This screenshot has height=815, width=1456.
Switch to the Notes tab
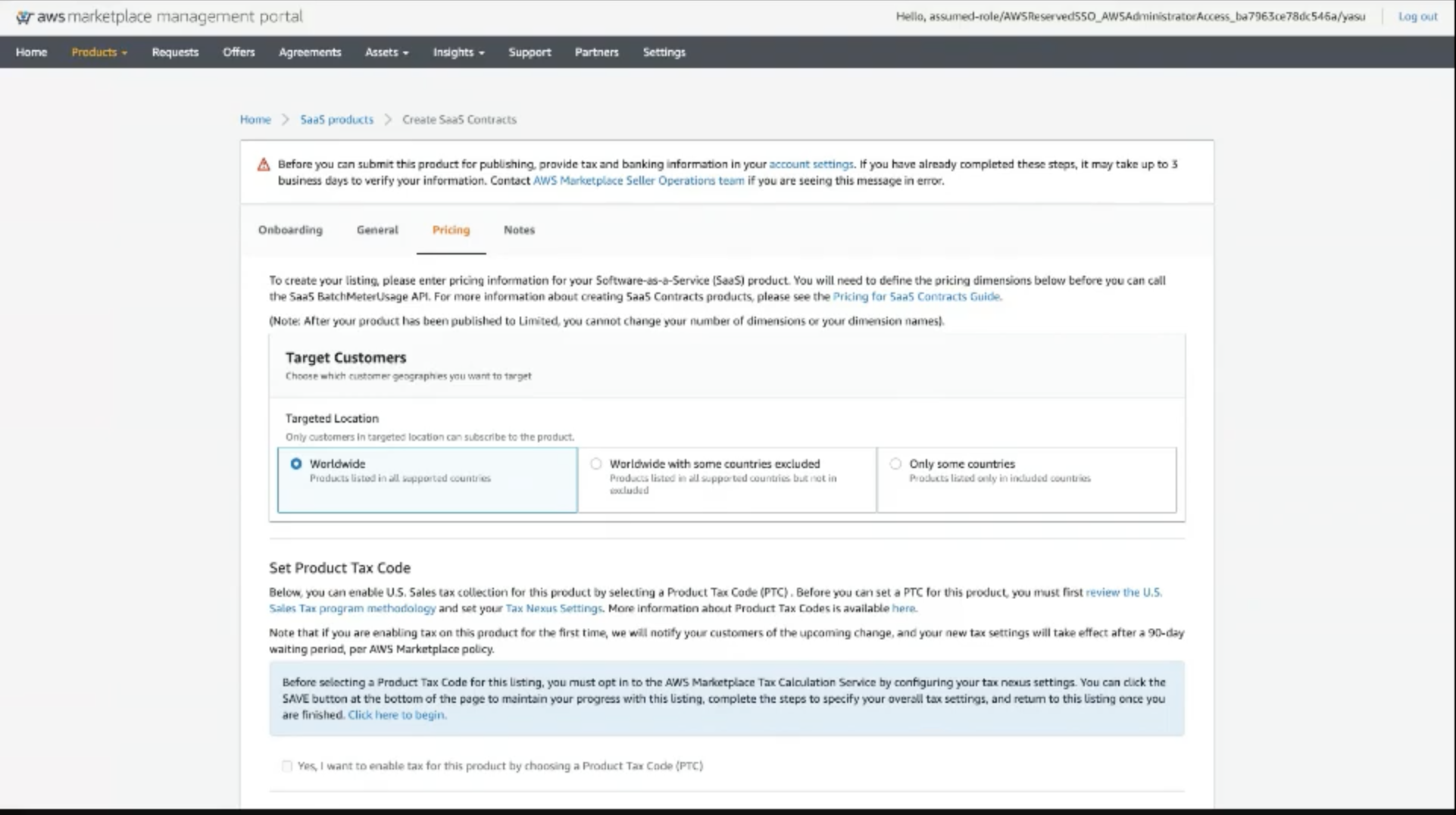519,230
